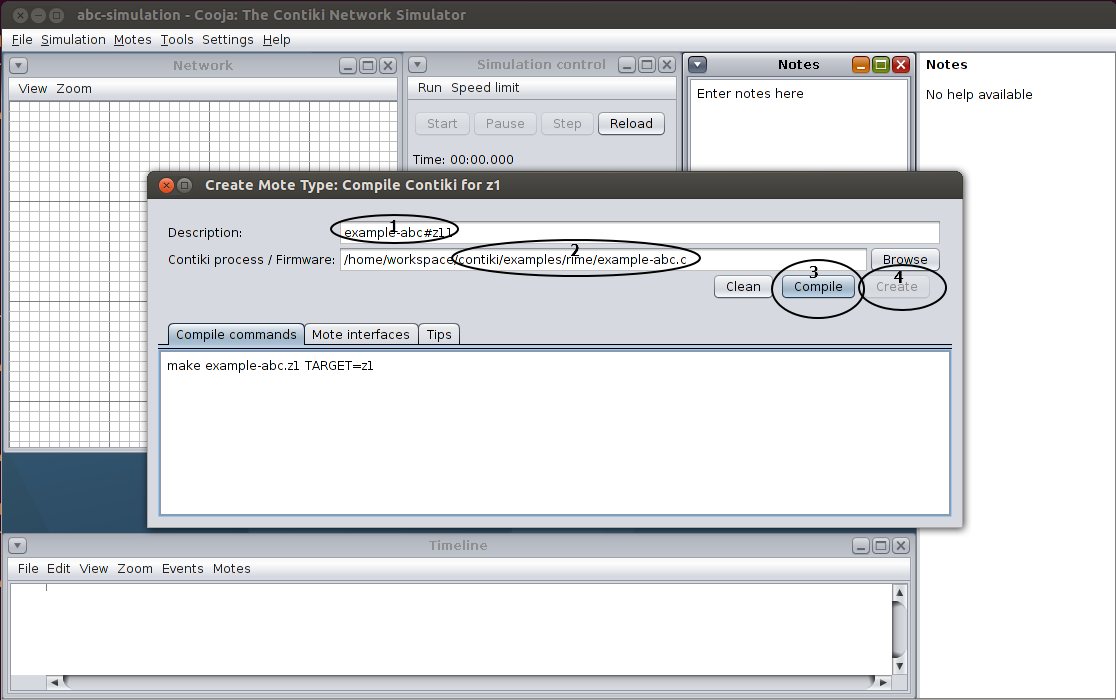The image size is (1116, 700).
Task: Close the Notes panel with red button
Action: pyautogui.click(x=901, y=65)
